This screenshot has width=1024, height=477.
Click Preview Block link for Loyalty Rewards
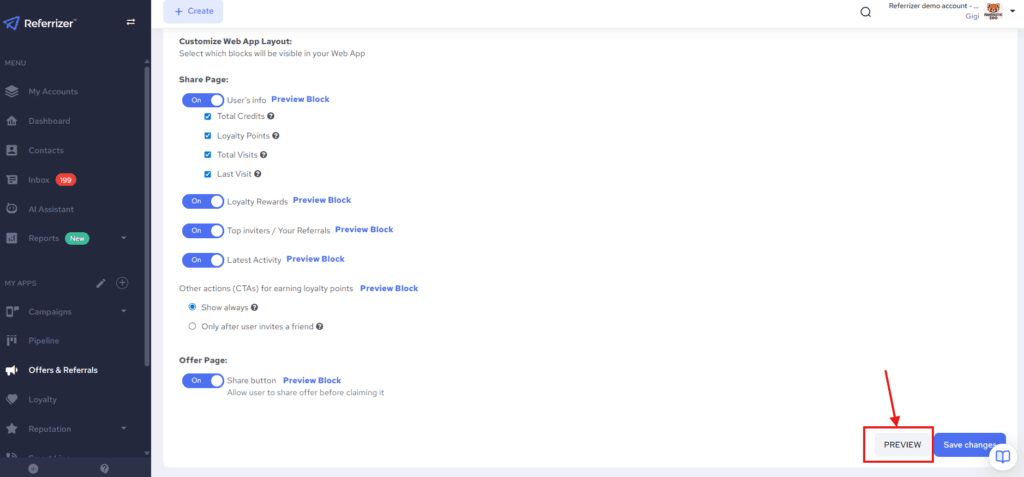pyautogui.click(x=322, y=200)
